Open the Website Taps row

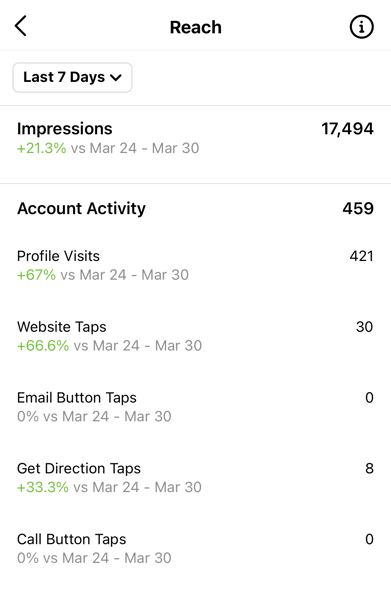click(195, 336)
